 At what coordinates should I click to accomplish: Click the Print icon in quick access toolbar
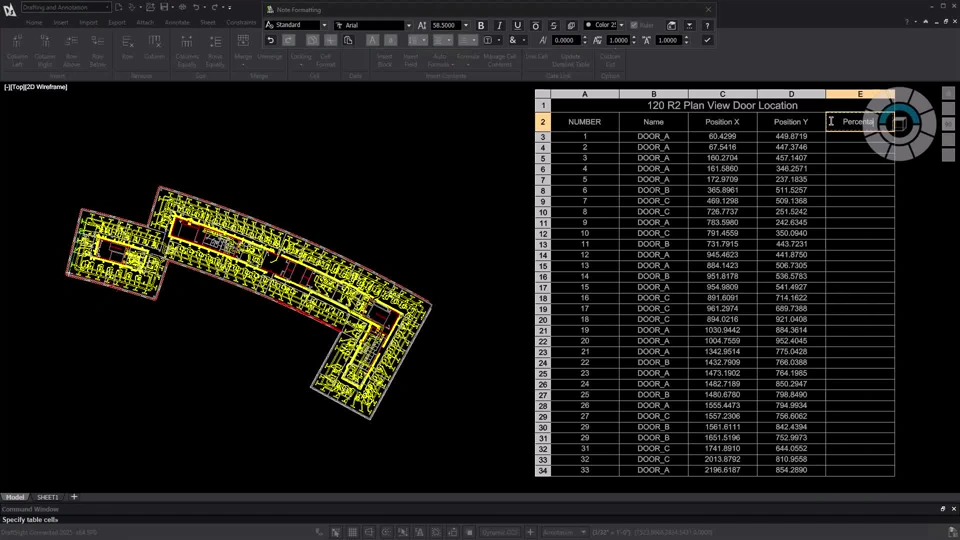tap(182, 7)
